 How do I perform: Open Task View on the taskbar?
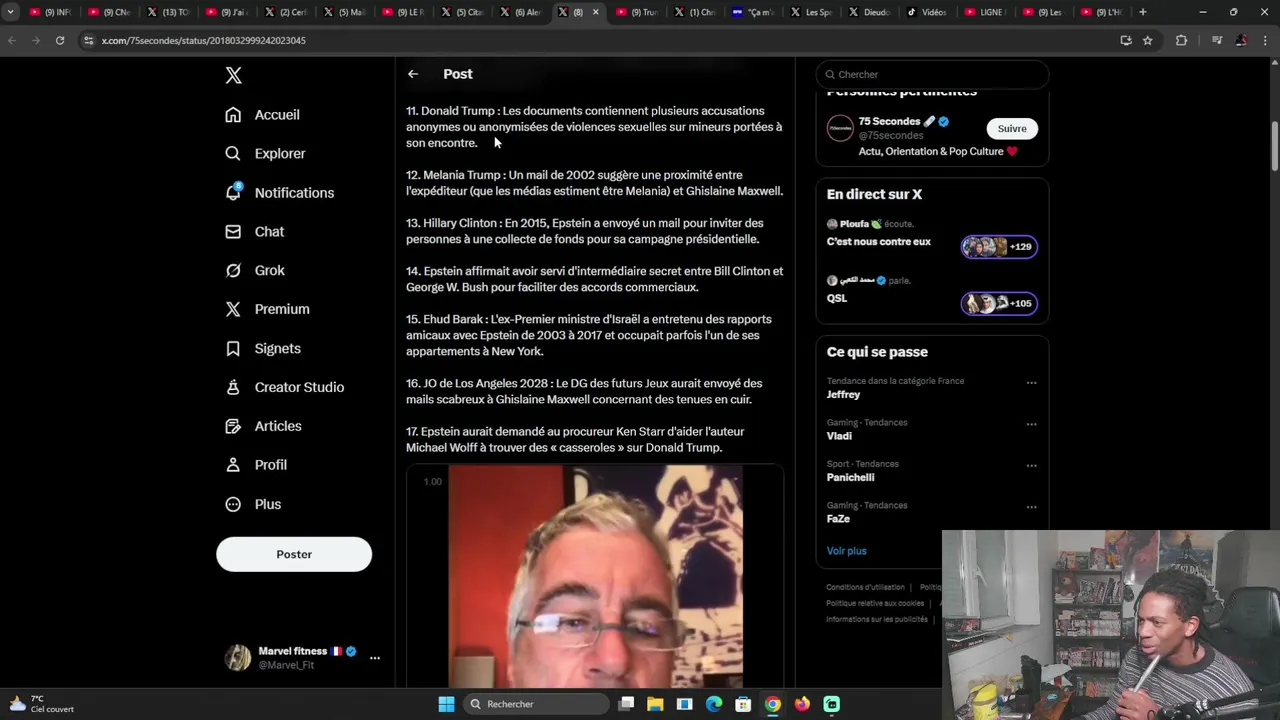tap(626, 704)
